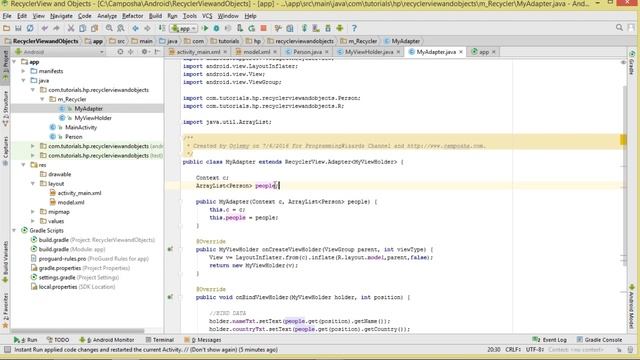The image size is (640, 360).
Task: Click the Redo arrow icon
Action: (56, 28)
